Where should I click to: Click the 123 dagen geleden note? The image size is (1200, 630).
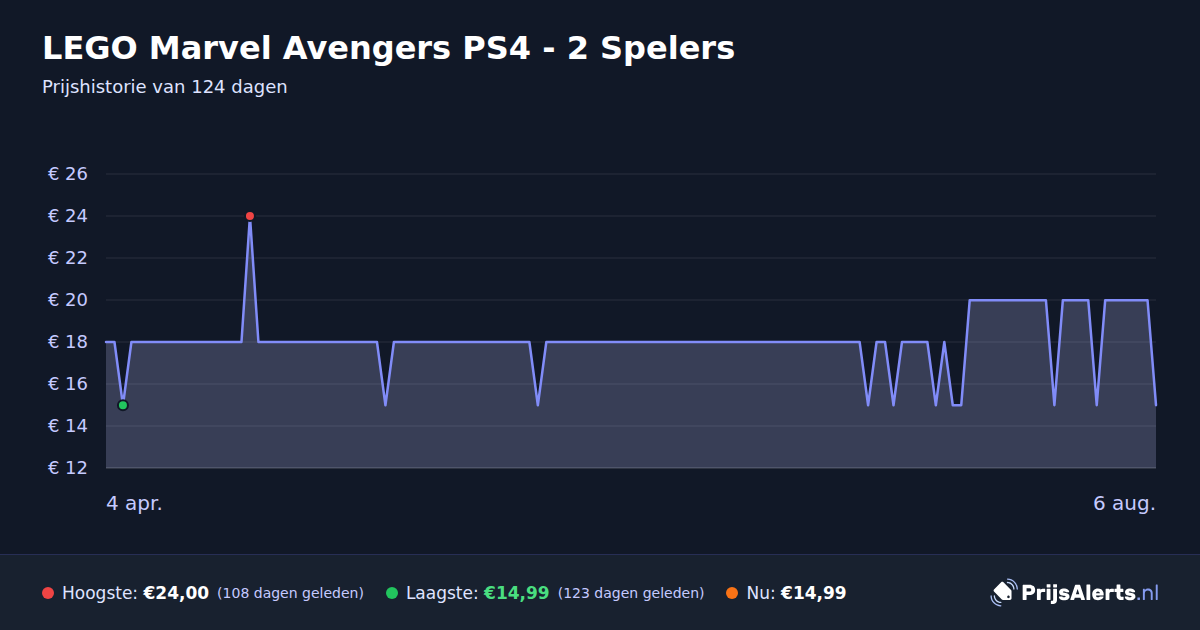[631, 593]
